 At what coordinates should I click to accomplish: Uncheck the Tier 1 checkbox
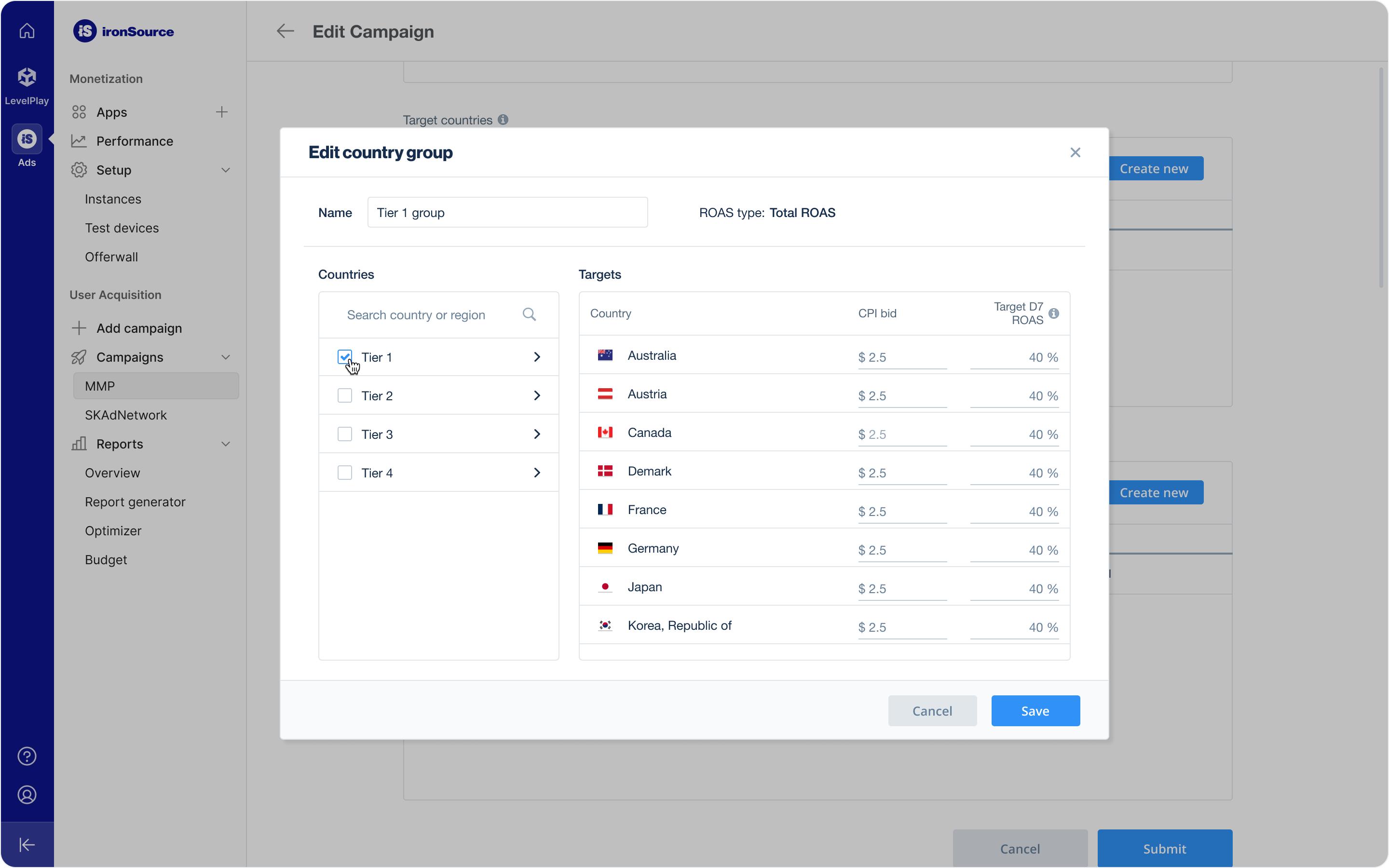(344, 356)
